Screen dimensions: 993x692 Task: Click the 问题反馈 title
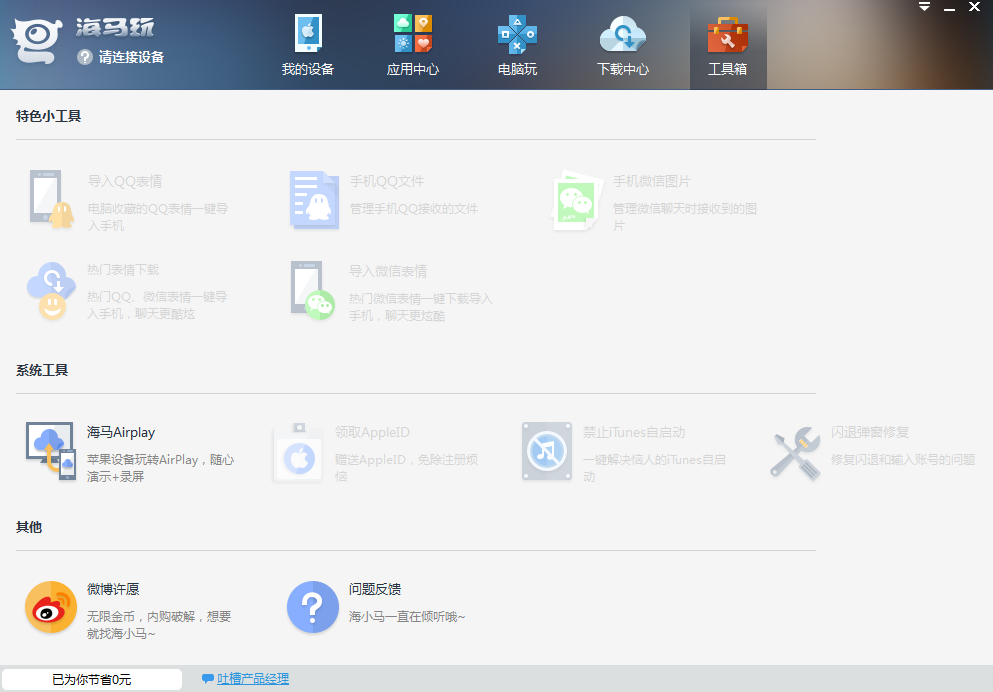click(375, 589)
